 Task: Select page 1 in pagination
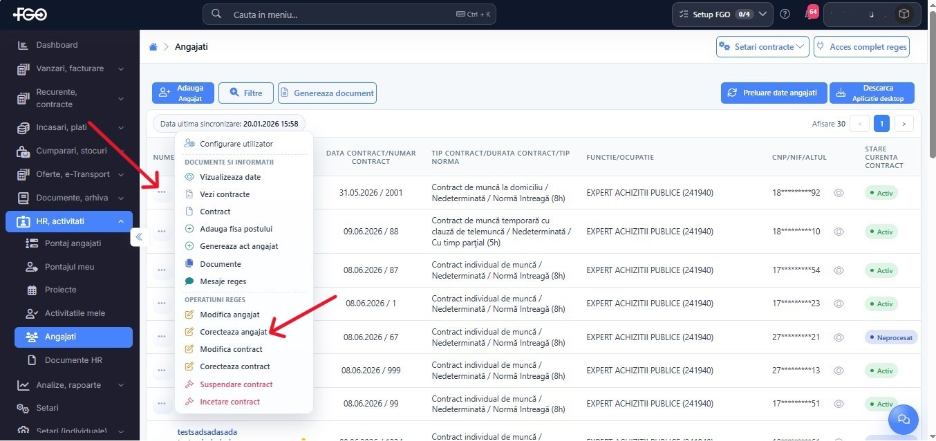click(882, 124)
